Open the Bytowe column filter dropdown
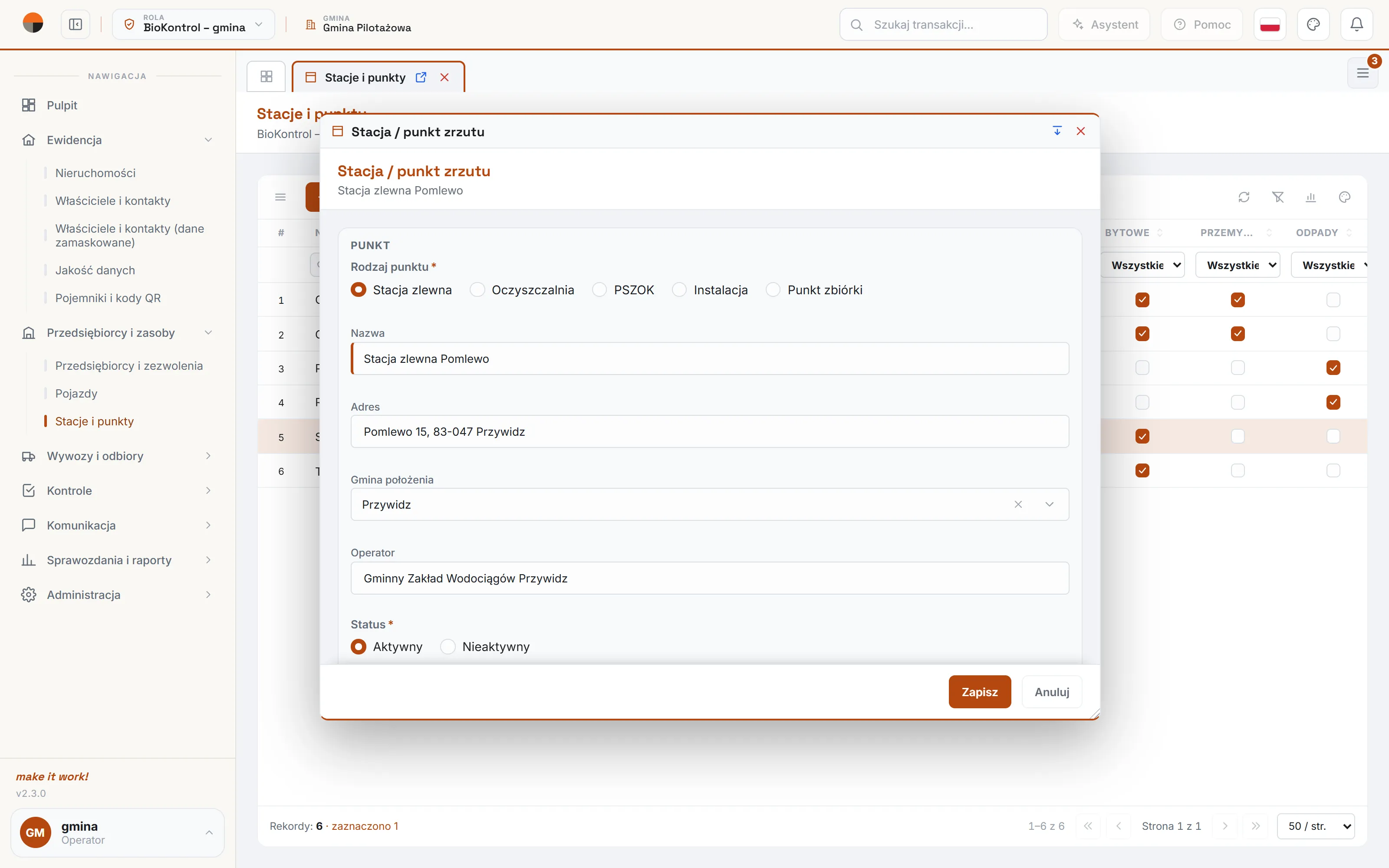Screen dimensions: 1389x868 (x=1143, y=265)
